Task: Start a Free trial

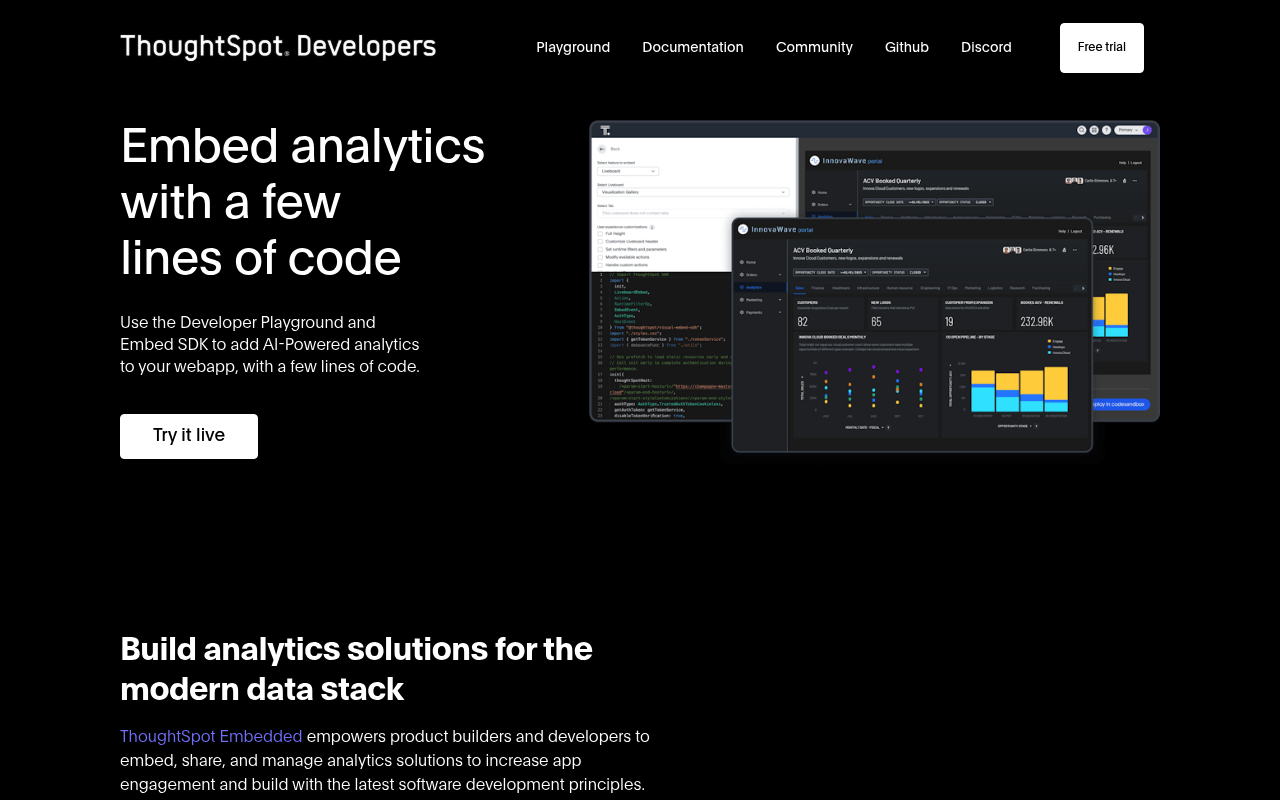Action: (x=1102, y=48)
